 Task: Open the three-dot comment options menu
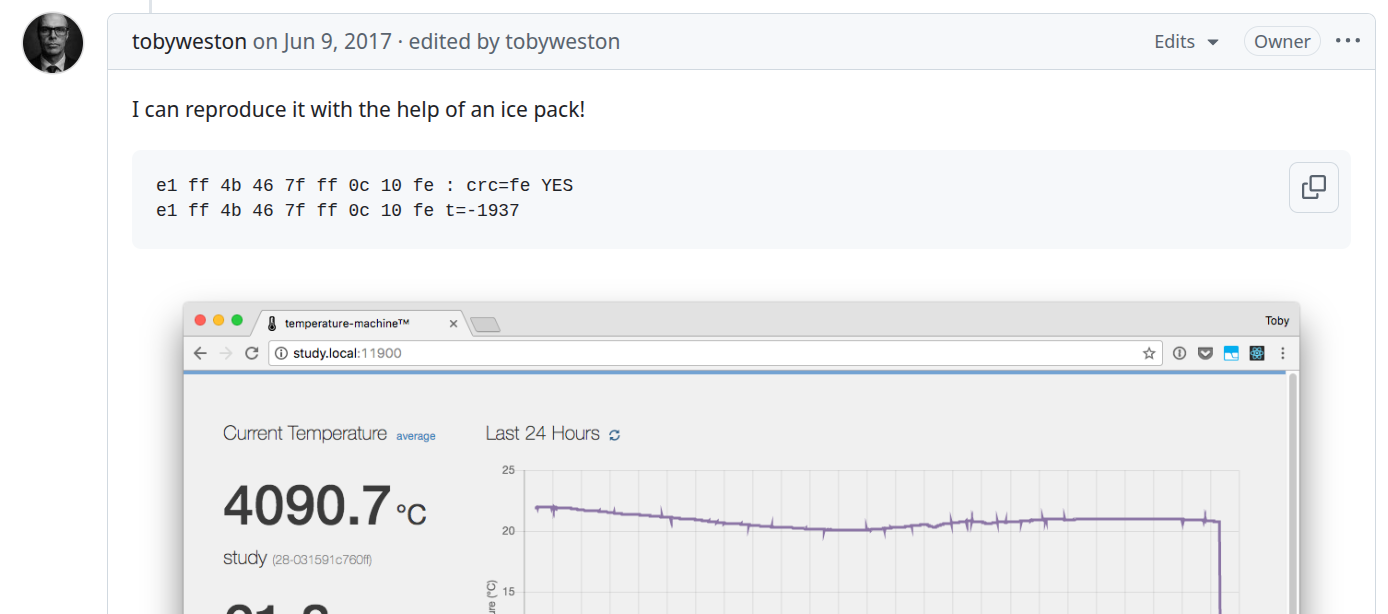[1348, 41]
